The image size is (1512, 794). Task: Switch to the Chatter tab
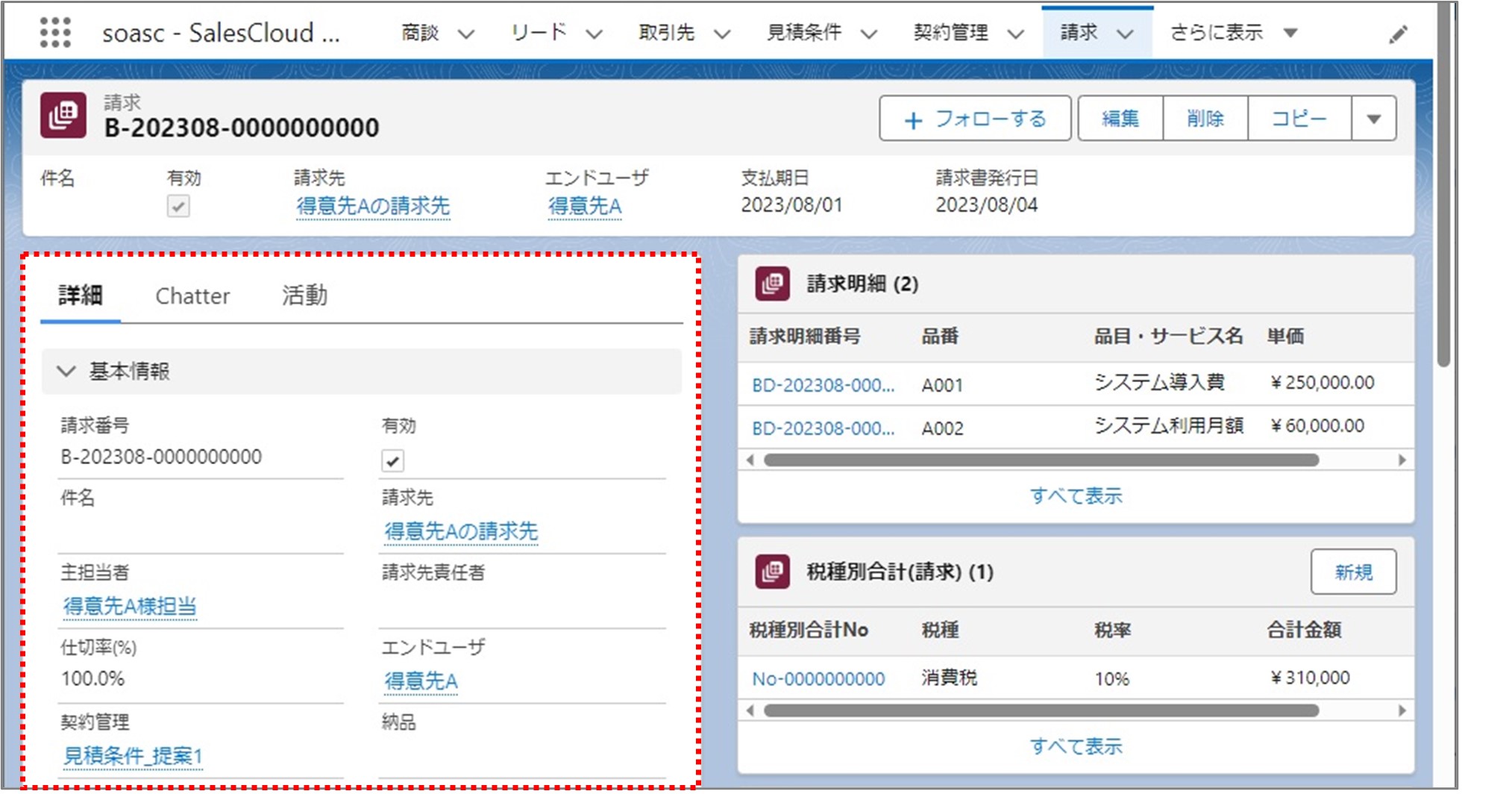[x=192, y=296]
